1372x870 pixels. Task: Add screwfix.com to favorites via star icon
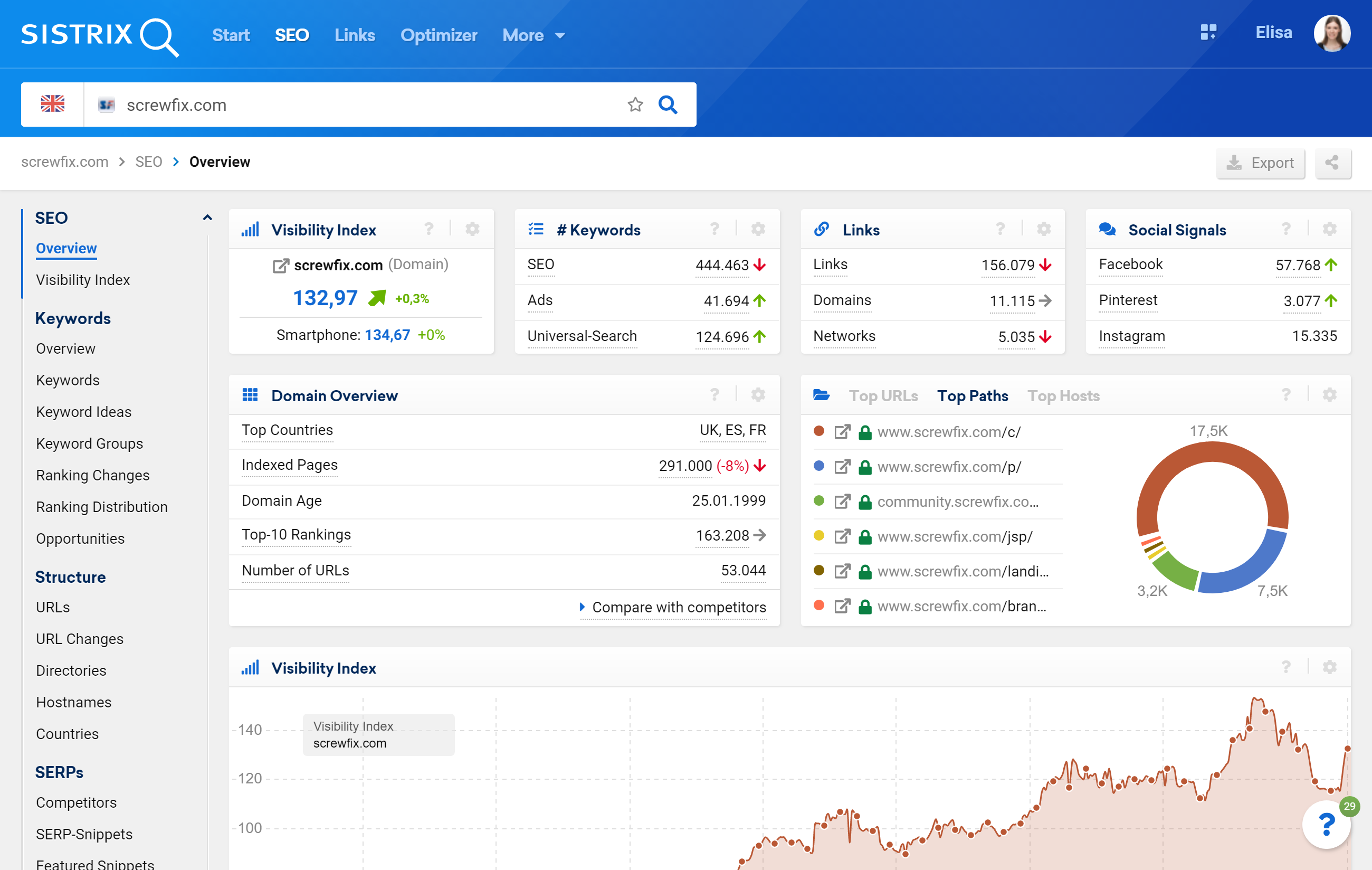(x=635, y=105)
